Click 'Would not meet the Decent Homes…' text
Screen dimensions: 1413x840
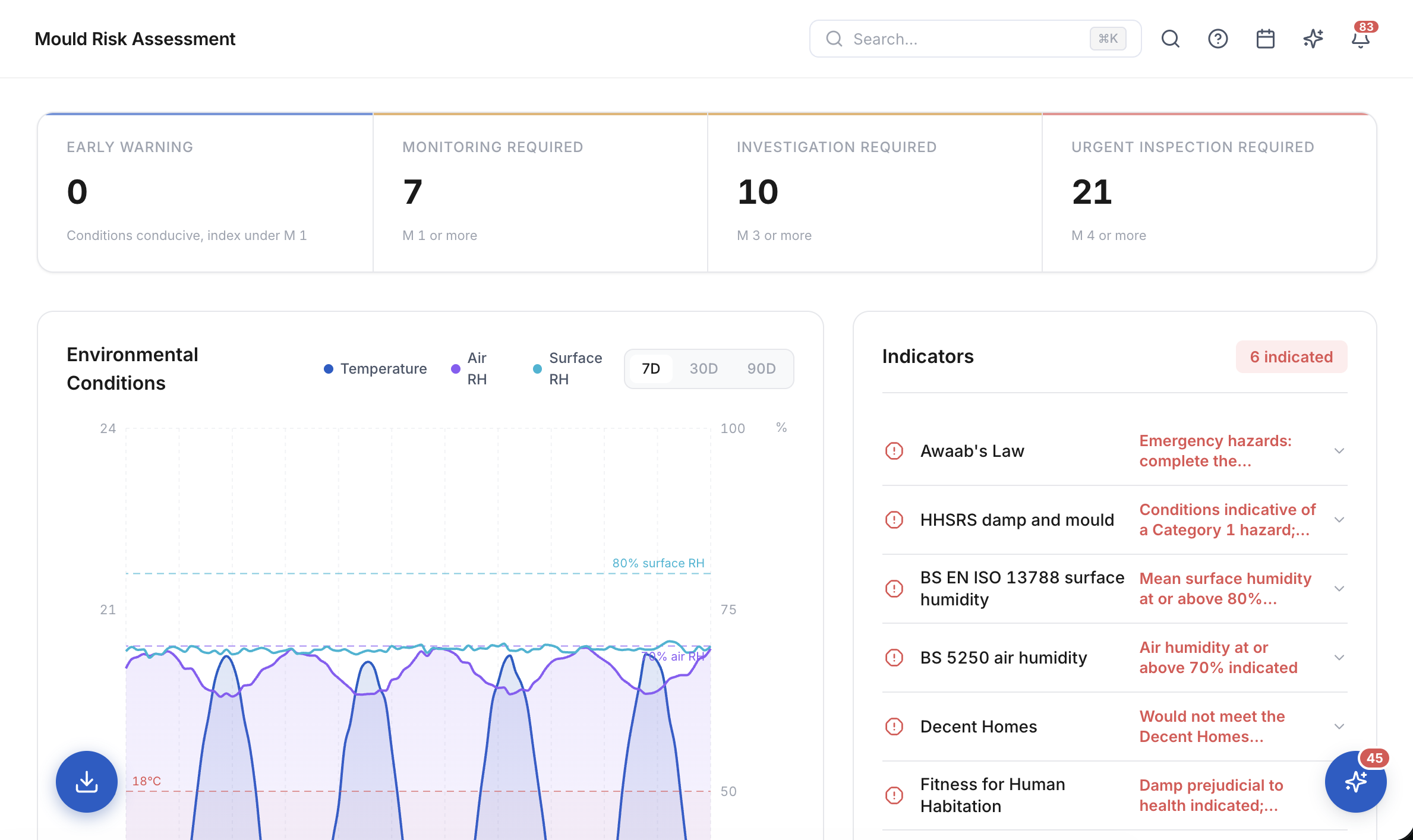pyautogui.click(x=1212, y=727)
